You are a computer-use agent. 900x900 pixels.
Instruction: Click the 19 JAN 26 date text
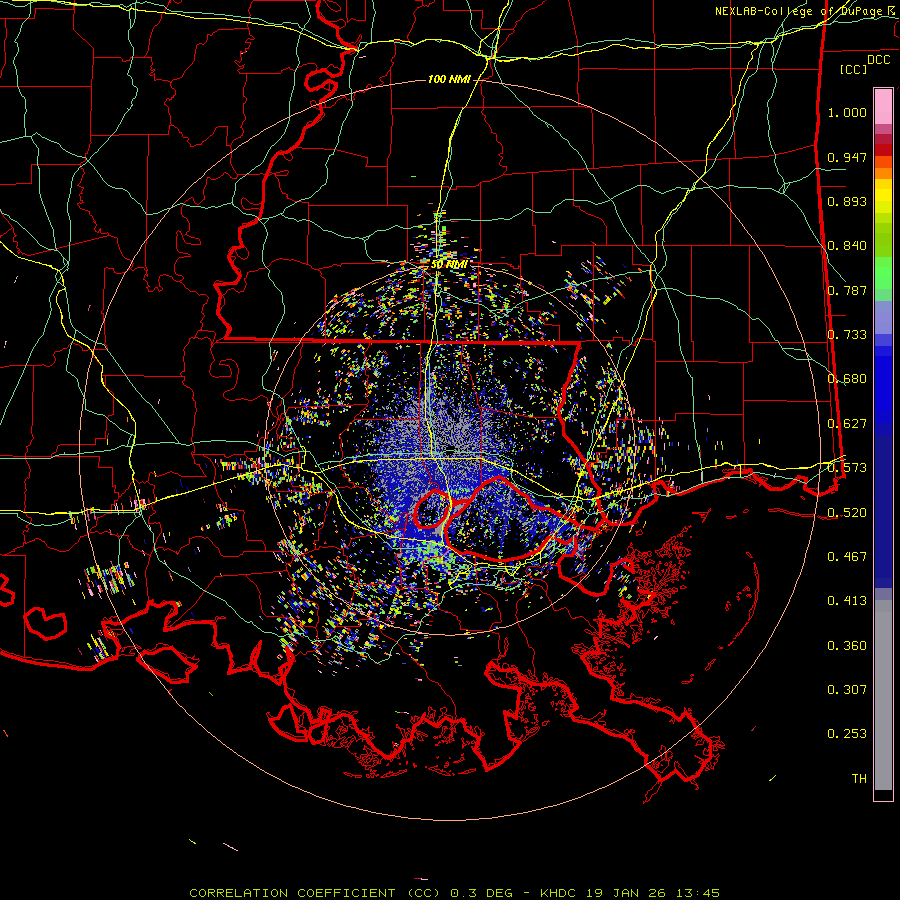(x=626, y=893)
